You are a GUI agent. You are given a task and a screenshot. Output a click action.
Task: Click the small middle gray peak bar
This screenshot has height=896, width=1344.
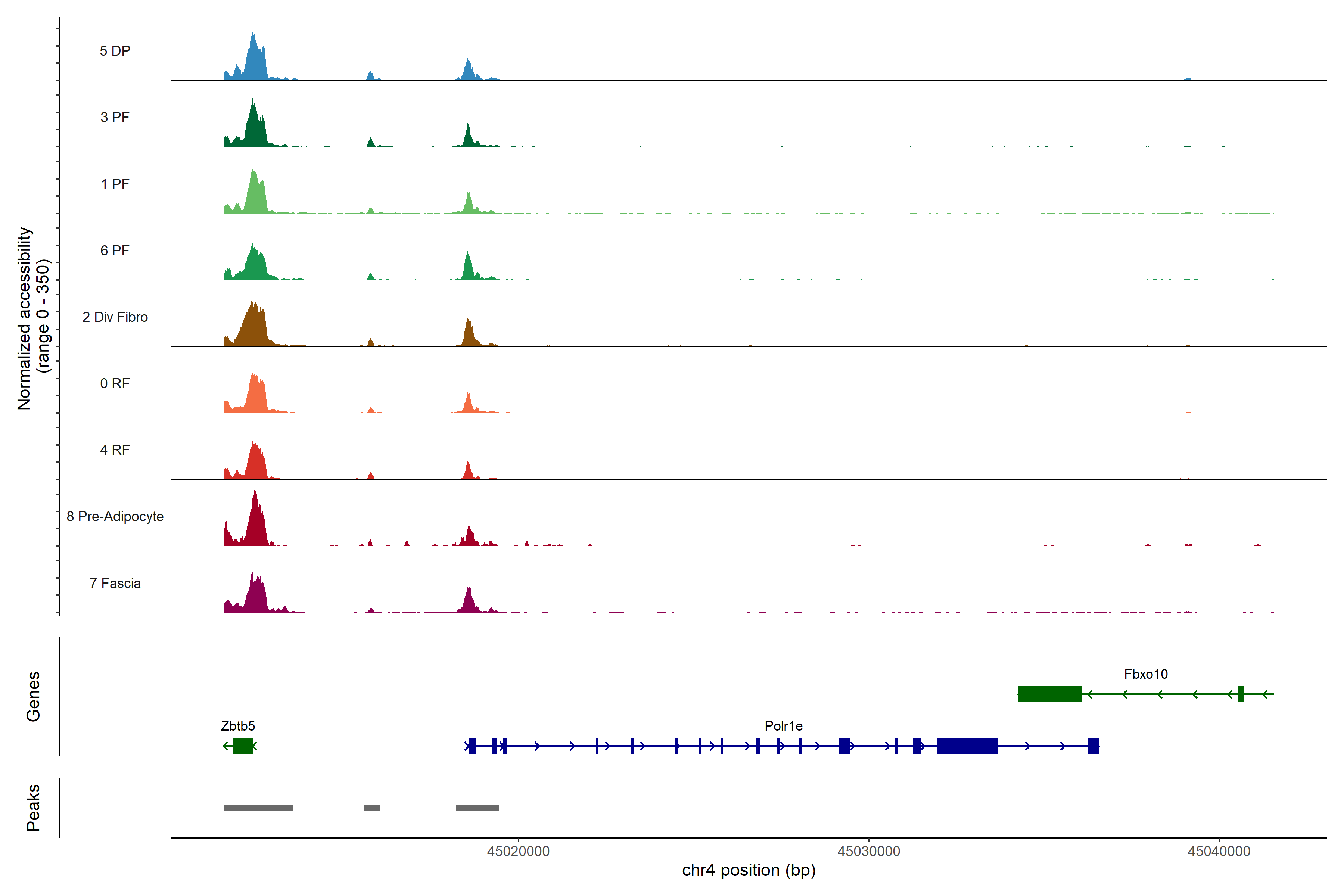coord(371,808)
